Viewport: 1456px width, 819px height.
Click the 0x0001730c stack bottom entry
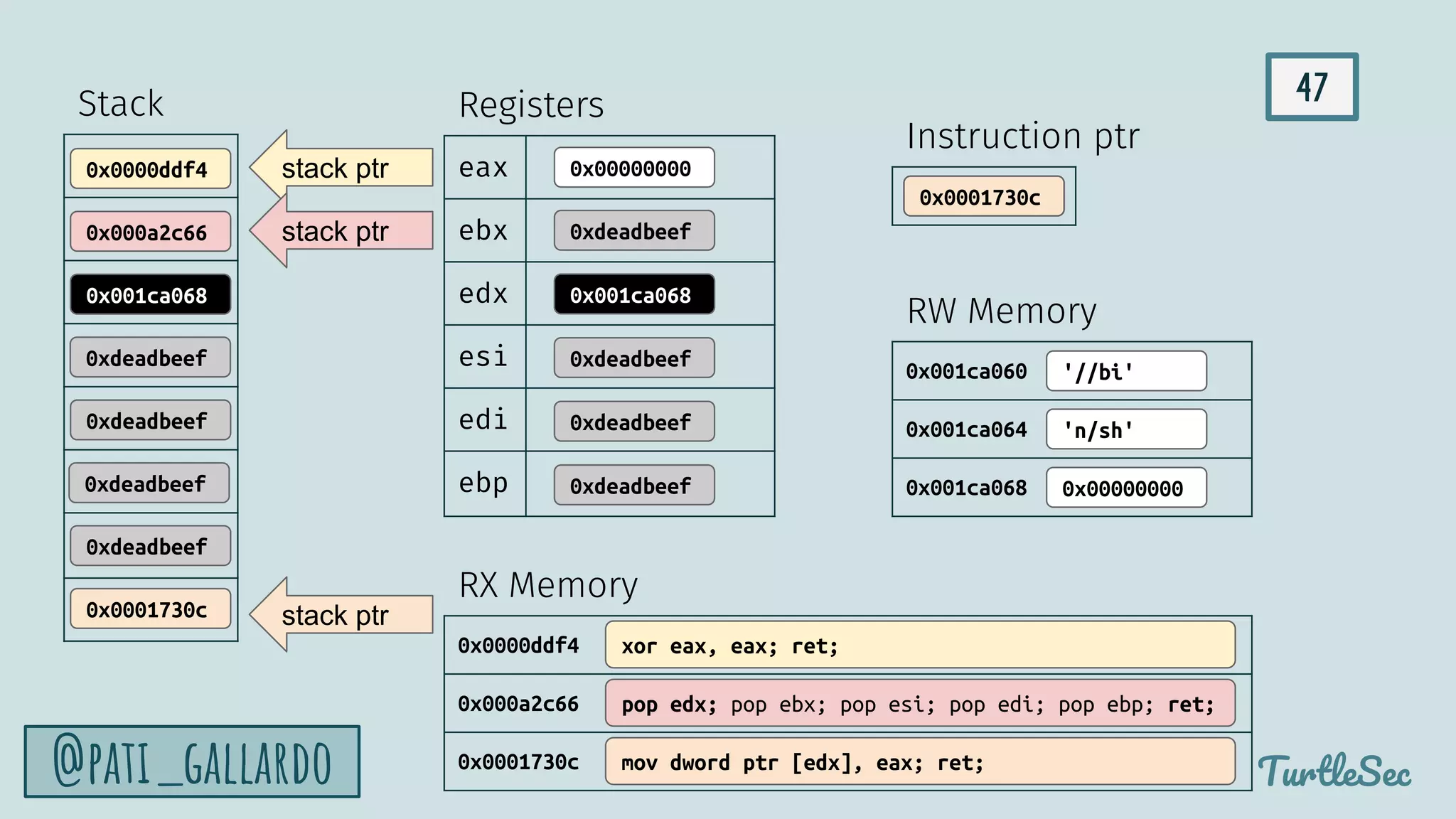150,609
